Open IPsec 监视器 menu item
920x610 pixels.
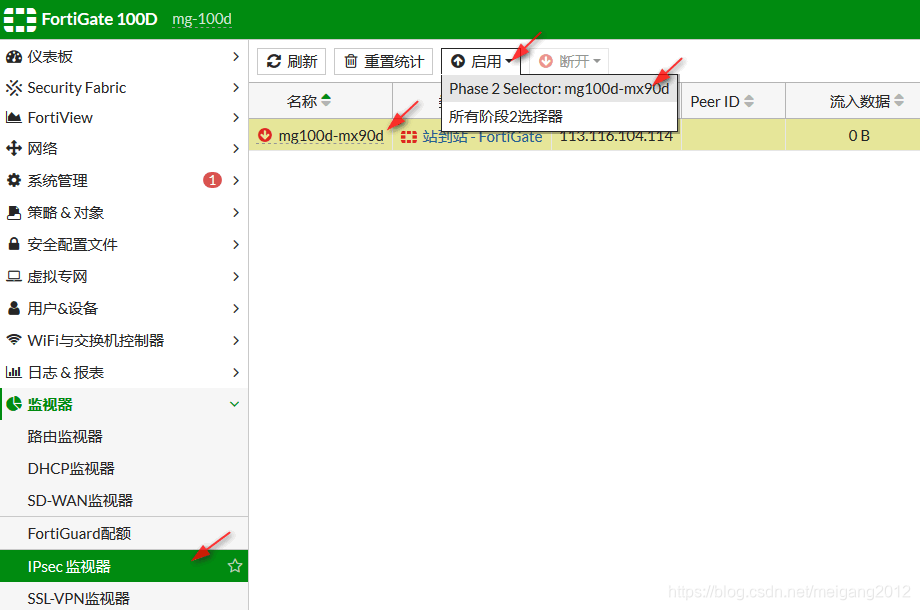click(124, 566)
